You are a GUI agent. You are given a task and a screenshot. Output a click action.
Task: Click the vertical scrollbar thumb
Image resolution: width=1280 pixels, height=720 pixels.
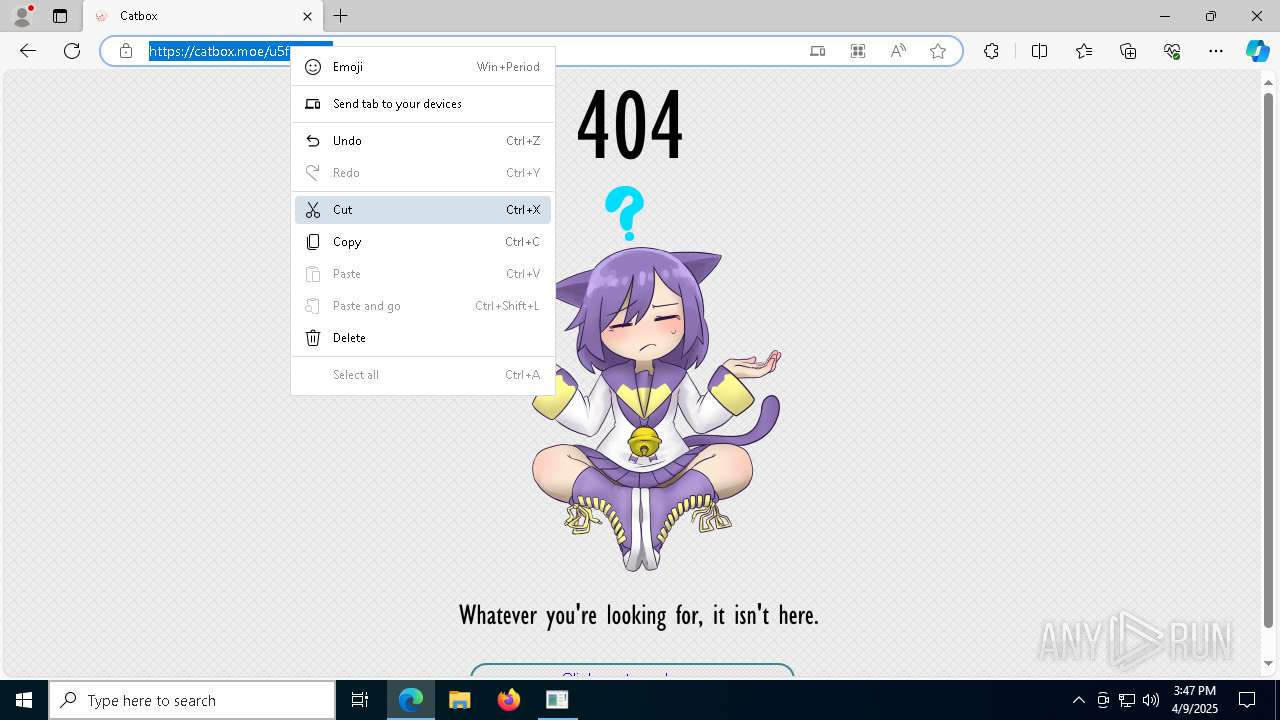(x=1268, y=360)
